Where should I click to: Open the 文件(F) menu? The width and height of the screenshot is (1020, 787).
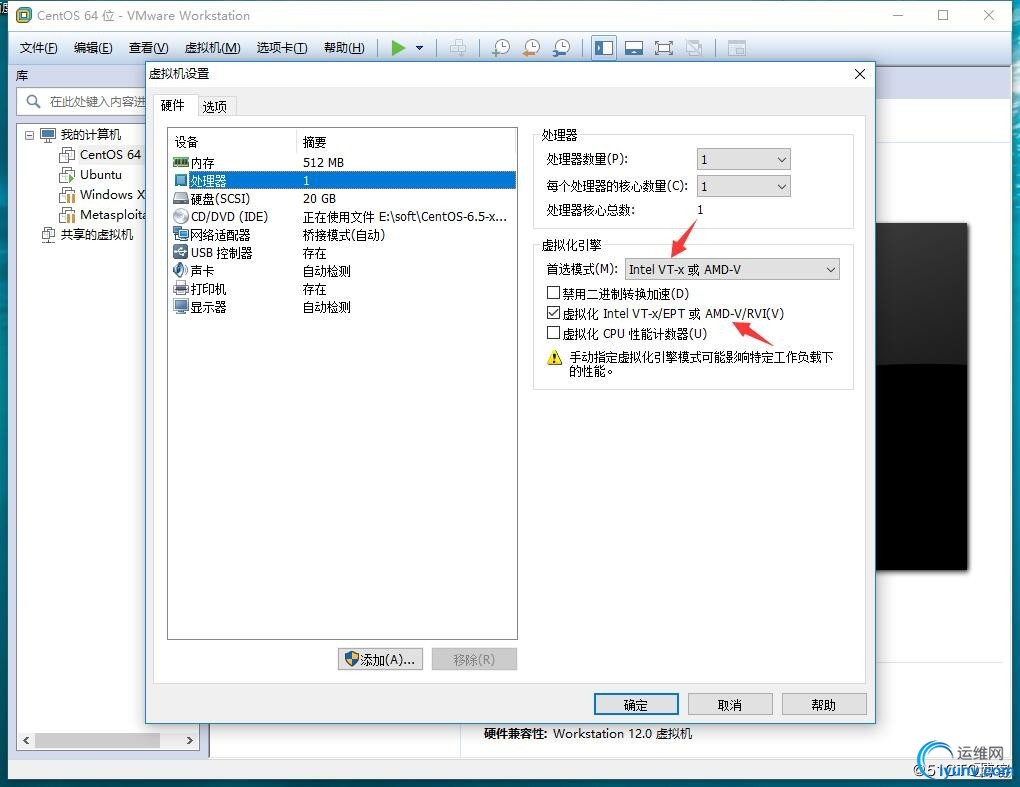(x=38, y=47)
